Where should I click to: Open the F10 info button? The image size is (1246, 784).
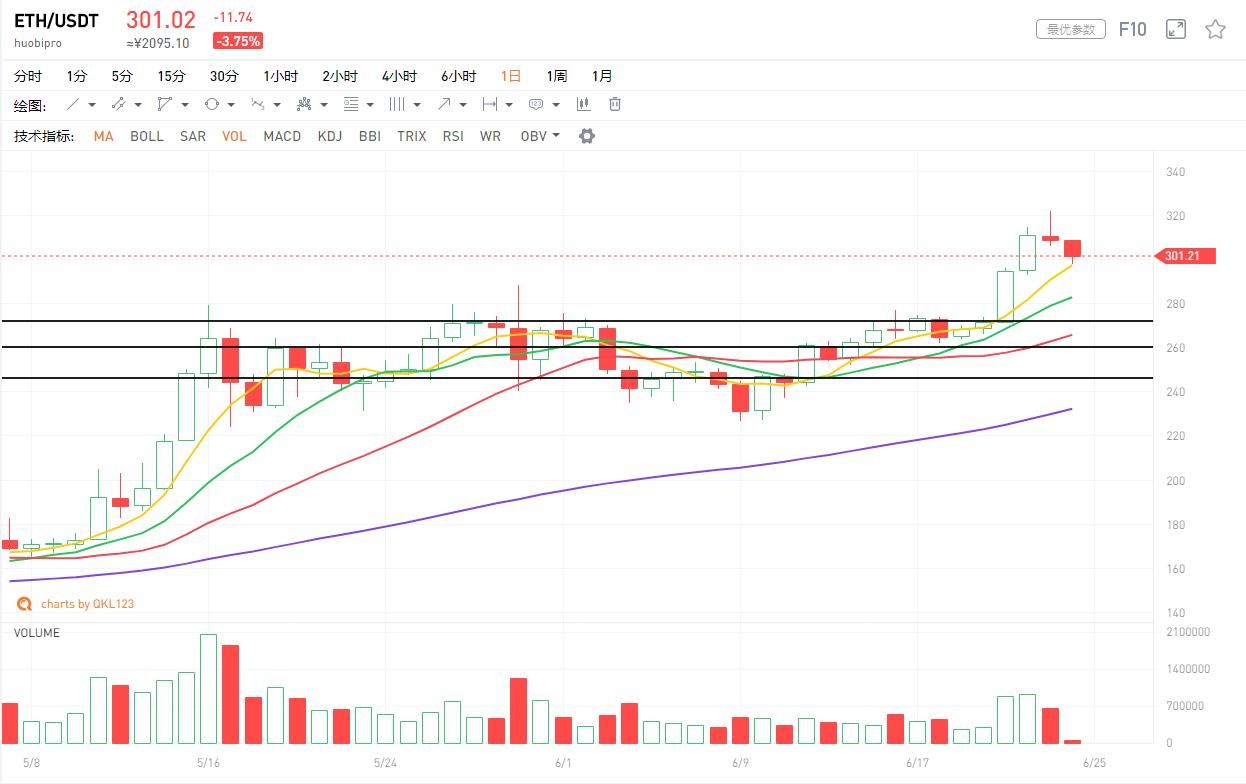(x=1132, y=29)
